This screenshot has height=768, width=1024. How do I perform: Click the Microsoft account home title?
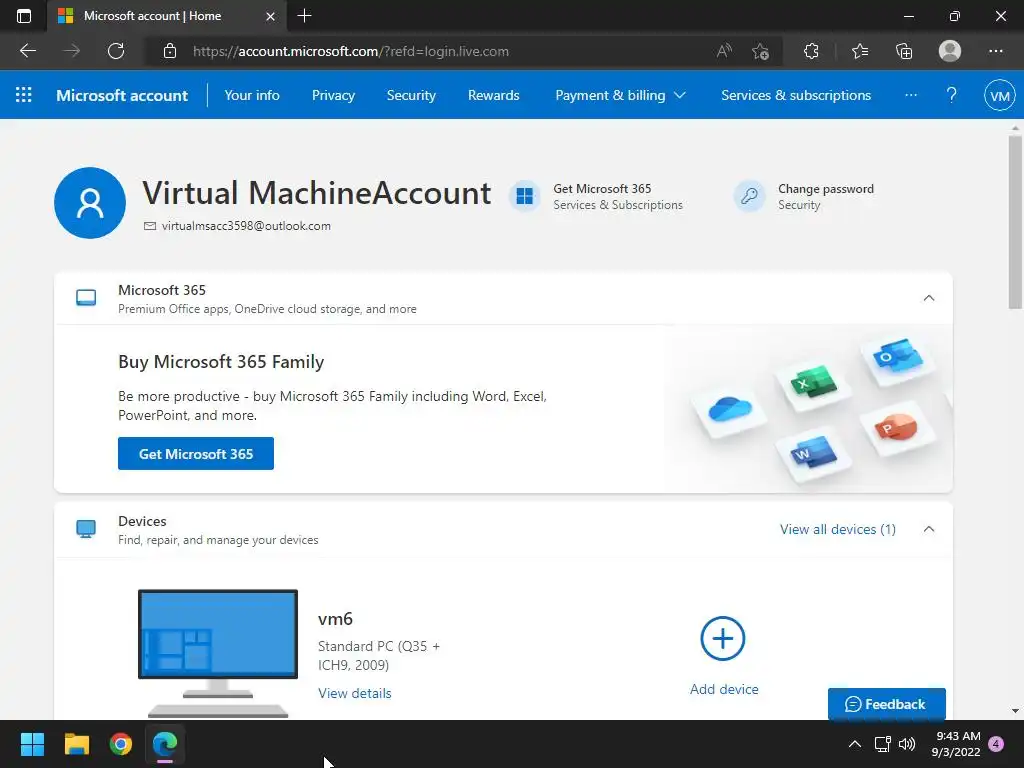[122, 95]
